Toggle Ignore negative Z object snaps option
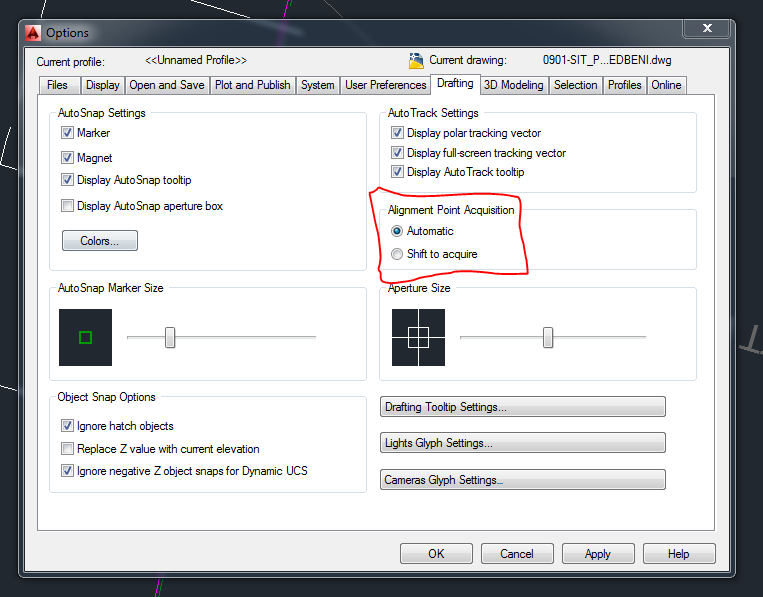This screenshot has height=597, width=763. (x=67, y=470)
